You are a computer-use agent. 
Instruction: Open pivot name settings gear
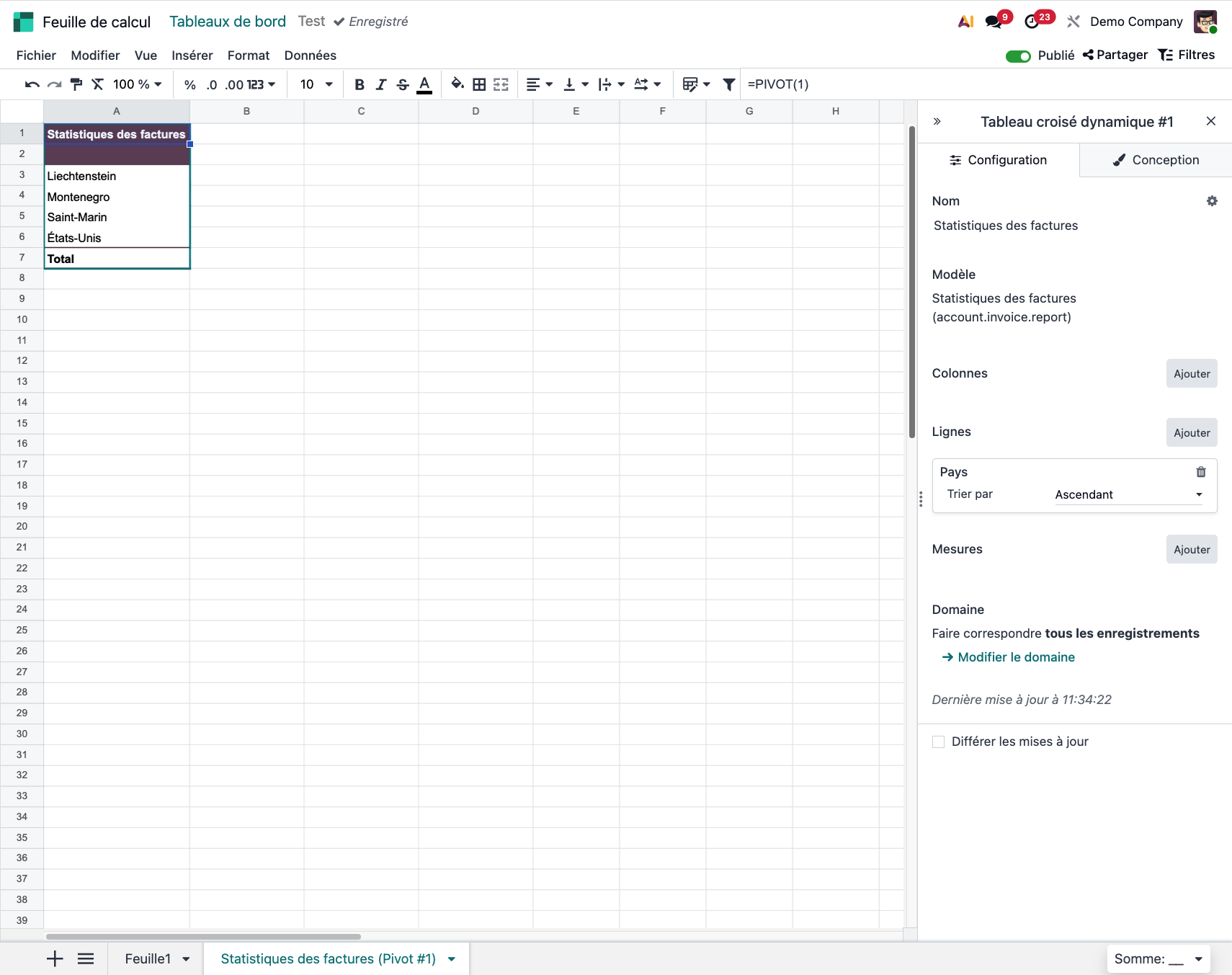(x=1212, y=201)
